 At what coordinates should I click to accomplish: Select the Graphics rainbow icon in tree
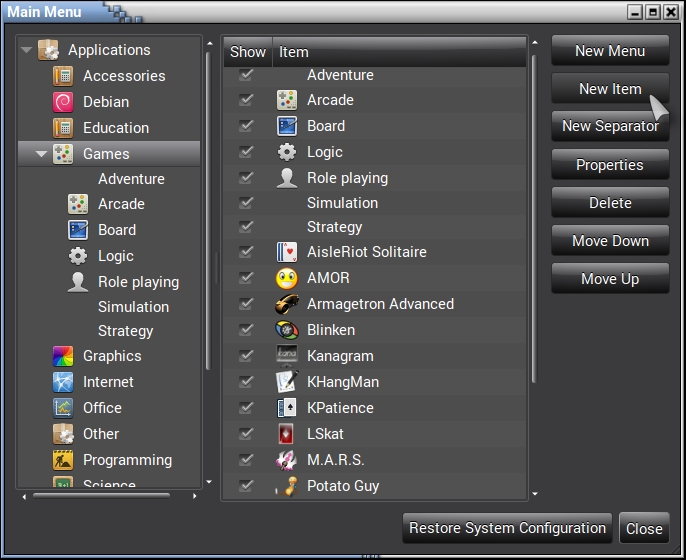[63, 356]
